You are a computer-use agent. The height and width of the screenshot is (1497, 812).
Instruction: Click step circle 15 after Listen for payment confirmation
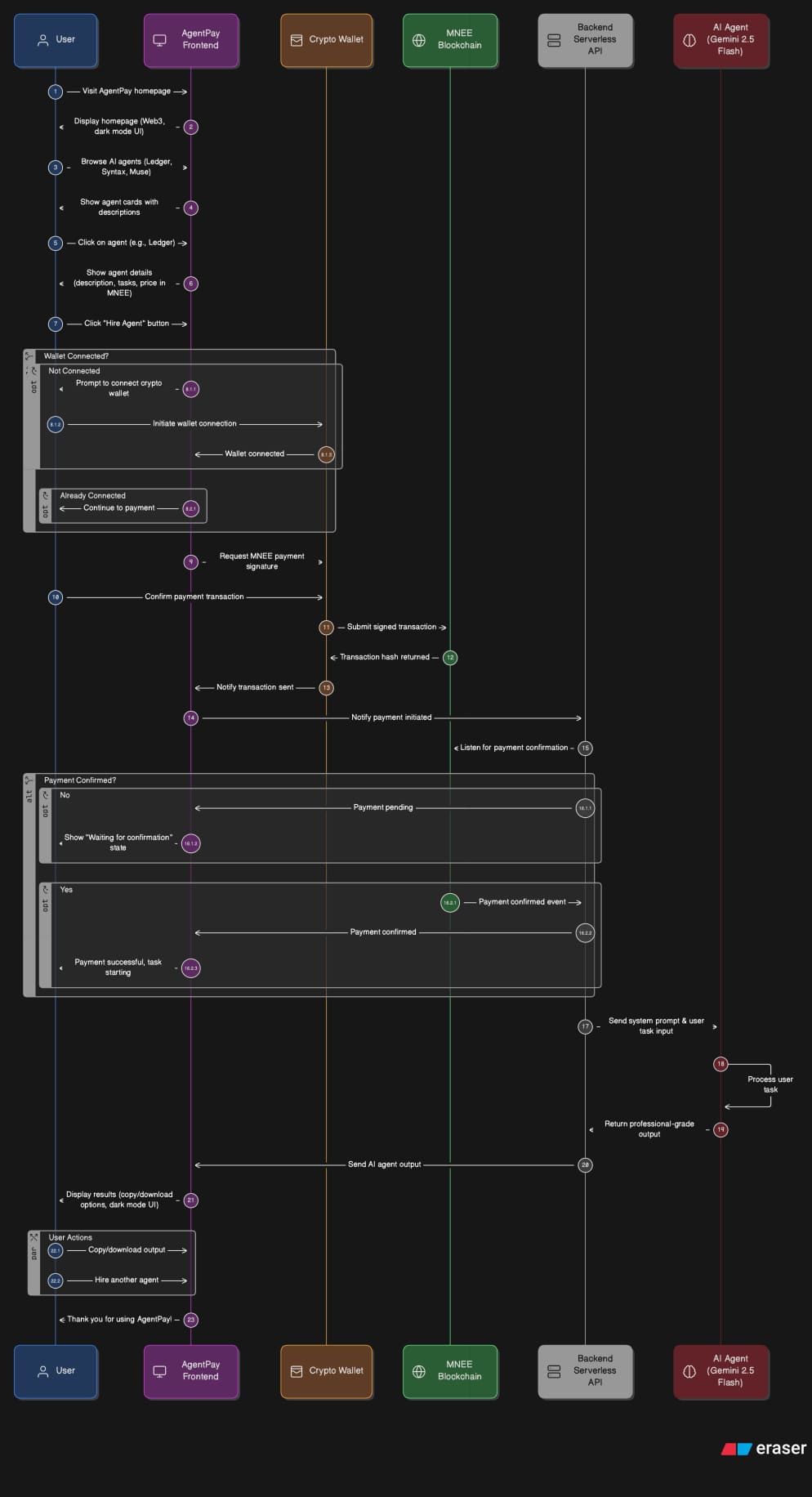pyautogui.click(x=585, y=748)
